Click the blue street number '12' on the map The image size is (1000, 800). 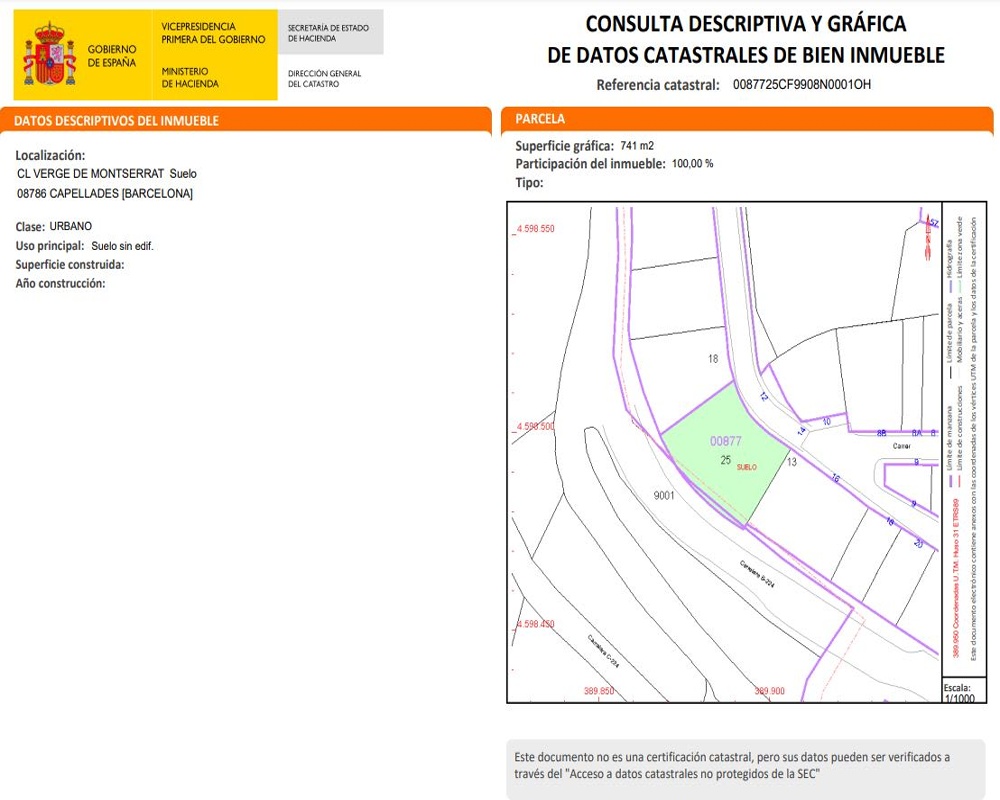click(763, 397)
